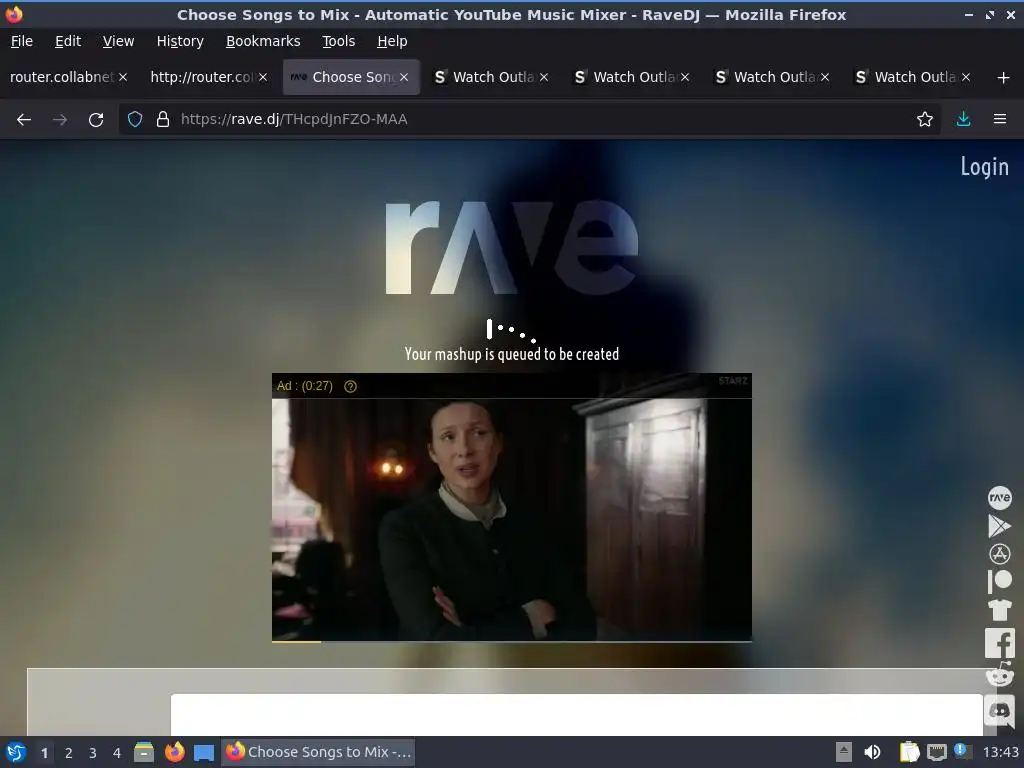Open the Apple App Store icon
1024x768 pixels.
[x=999, y=554]
